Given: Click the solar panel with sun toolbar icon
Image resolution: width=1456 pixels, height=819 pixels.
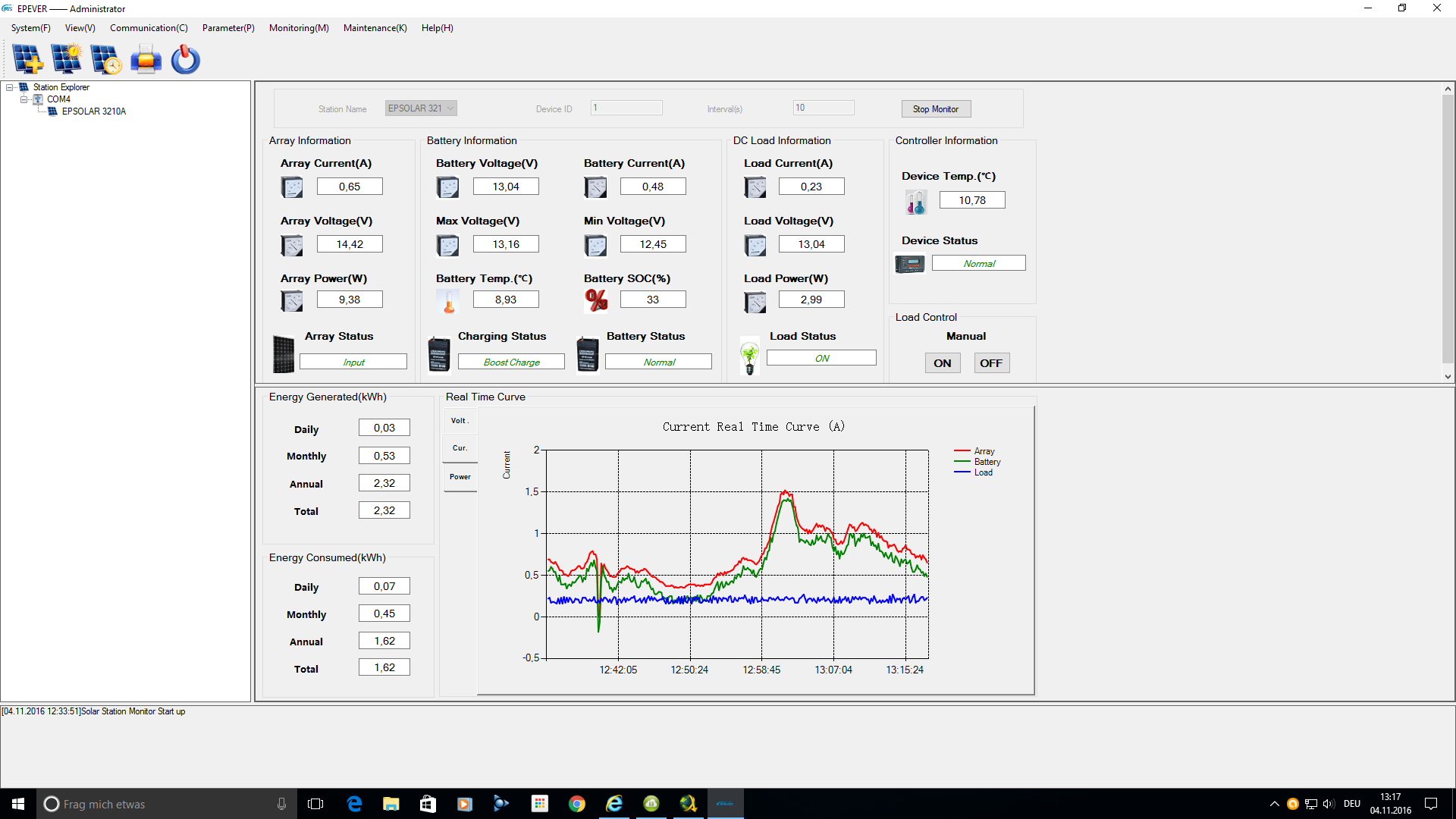Looking at the screenshot, I should 67,59.
